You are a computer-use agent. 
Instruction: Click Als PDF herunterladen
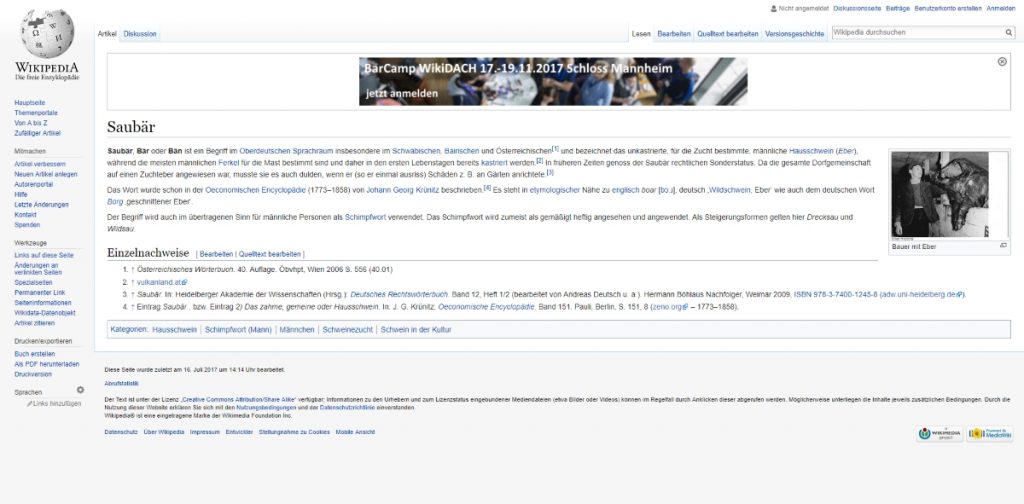tap(47, 364)
